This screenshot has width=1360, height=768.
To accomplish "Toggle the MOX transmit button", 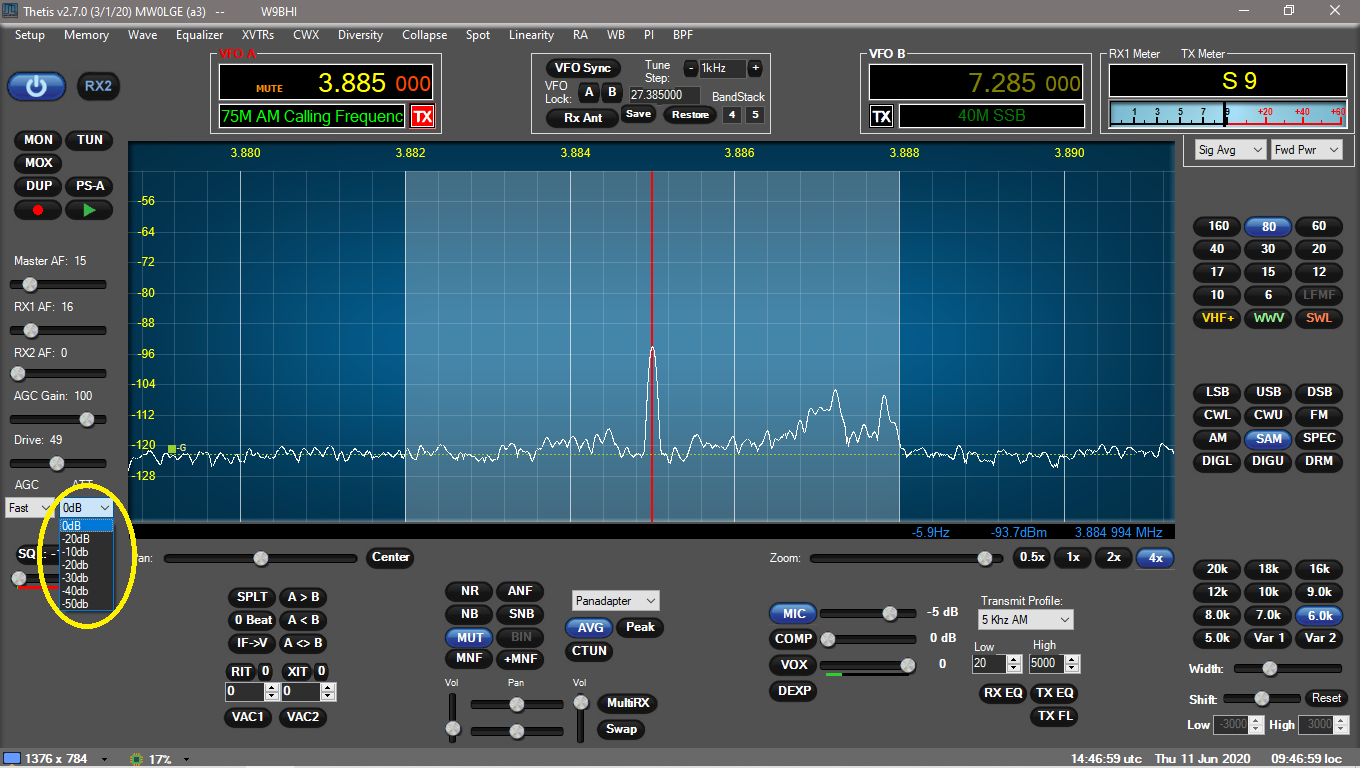I will pyautogui.click(x=38, y=163).
